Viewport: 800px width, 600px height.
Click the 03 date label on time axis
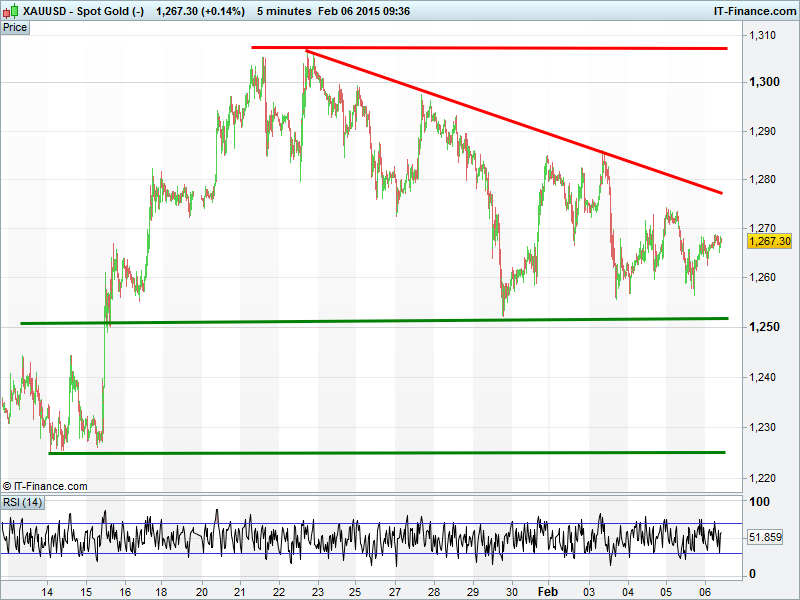589,592
